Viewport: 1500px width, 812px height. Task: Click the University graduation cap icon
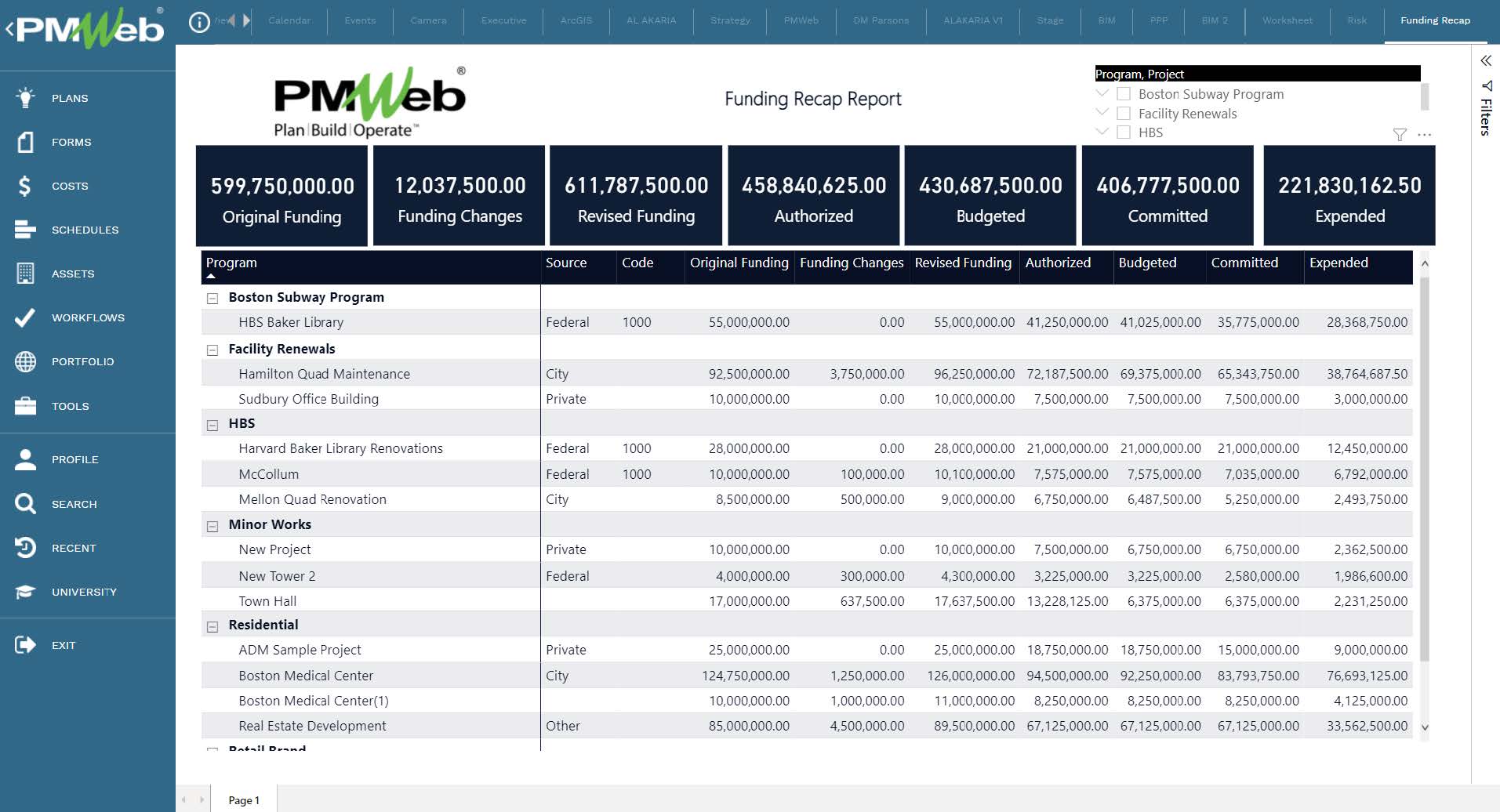point(24,592)
